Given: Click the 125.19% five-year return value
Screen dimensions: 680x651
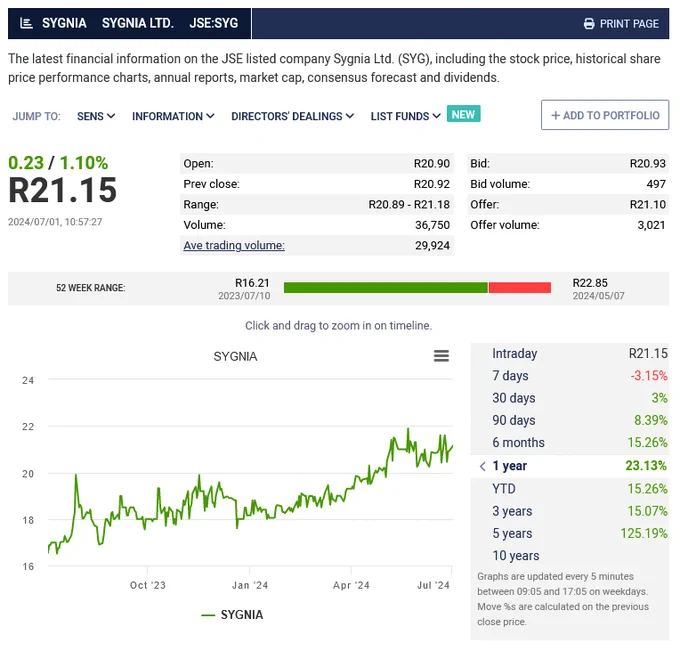Looking at the screenshot, I should click(644, 533).
